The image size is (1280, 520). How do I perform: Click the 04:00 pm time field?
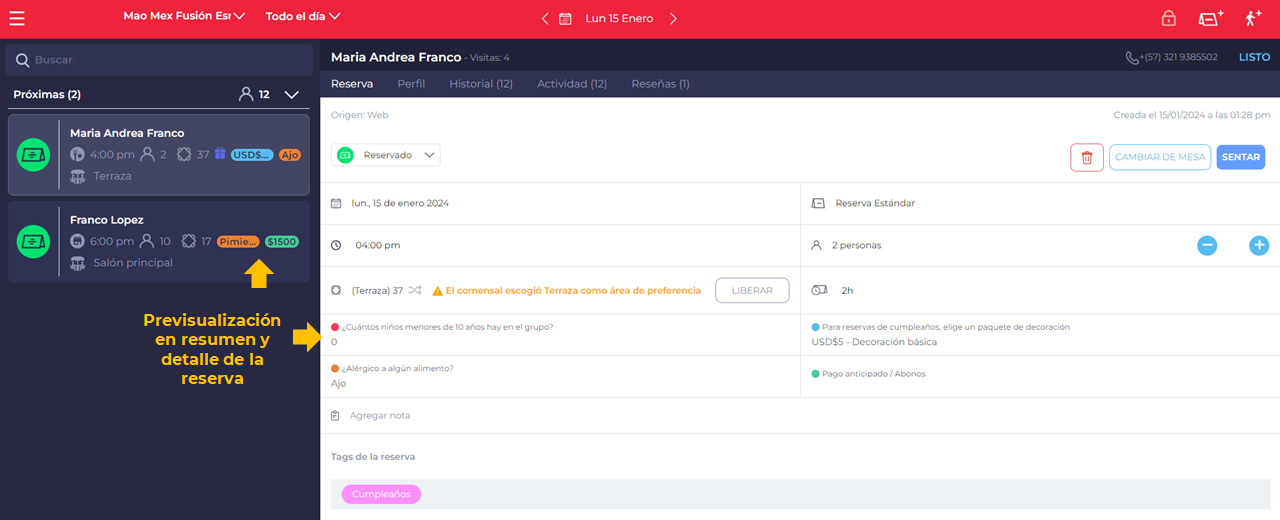pyautogui.click(x=378, y=245)
